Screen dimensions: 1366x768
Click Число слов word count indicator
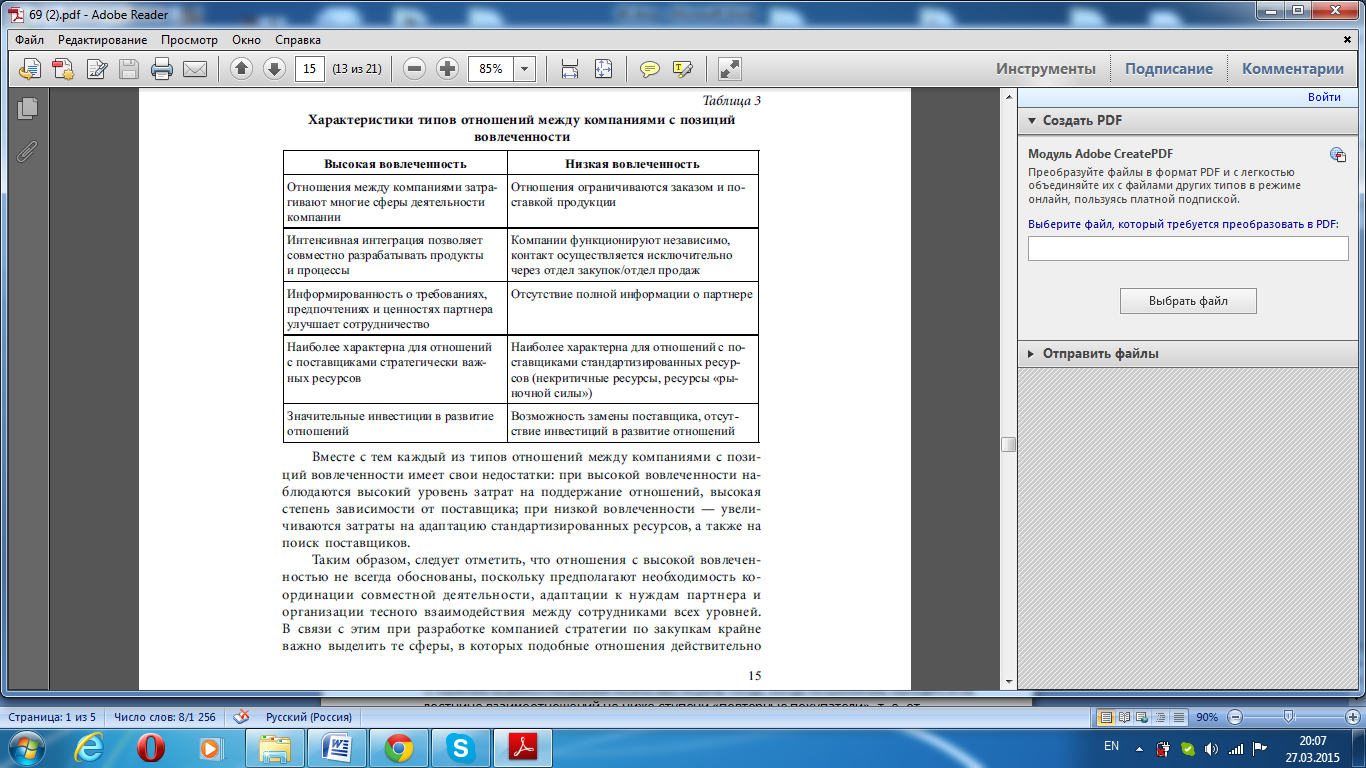pyautogui.click(x=165, y=717)
